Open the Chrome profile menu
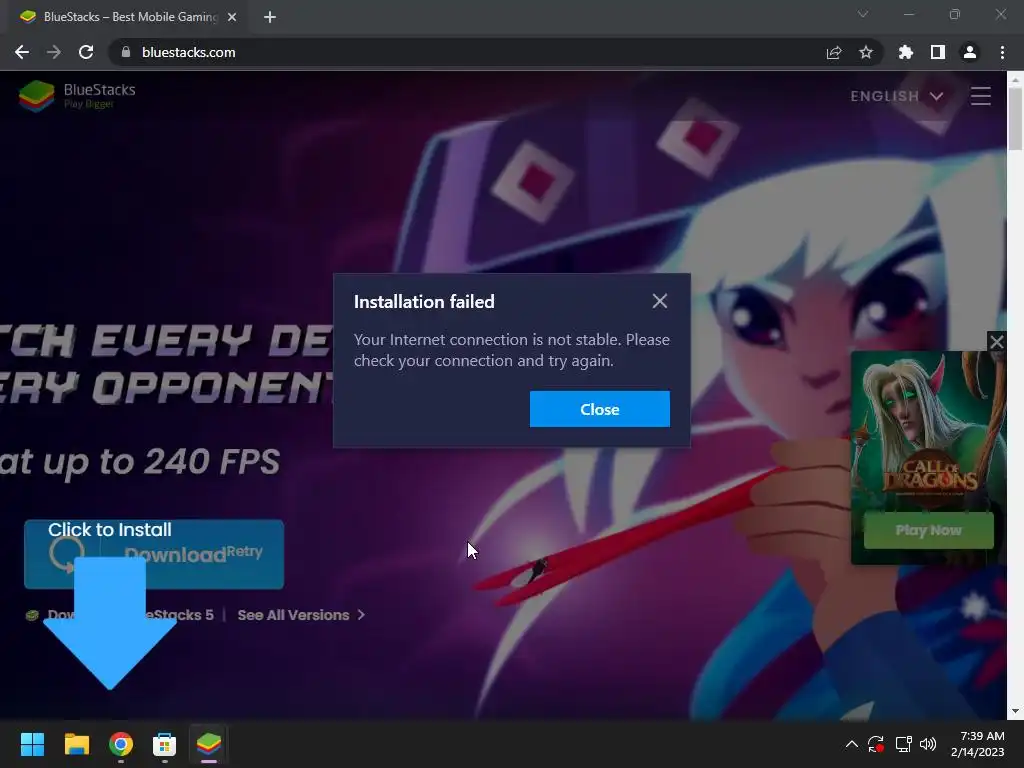Screen dimensions: 1024x768 [970, 52]
